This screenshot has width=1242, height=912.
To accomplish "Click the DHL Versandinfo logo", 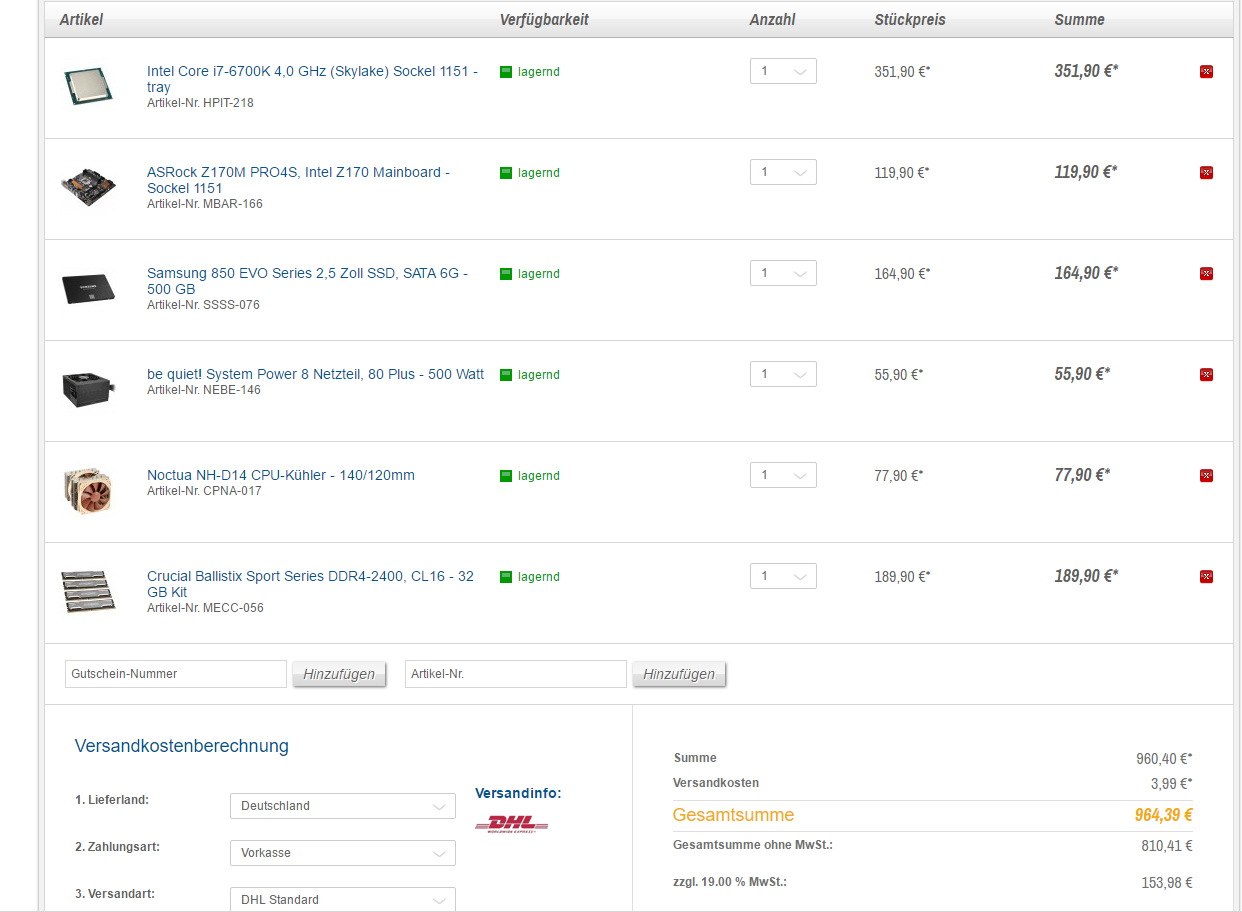I will 511,825.
